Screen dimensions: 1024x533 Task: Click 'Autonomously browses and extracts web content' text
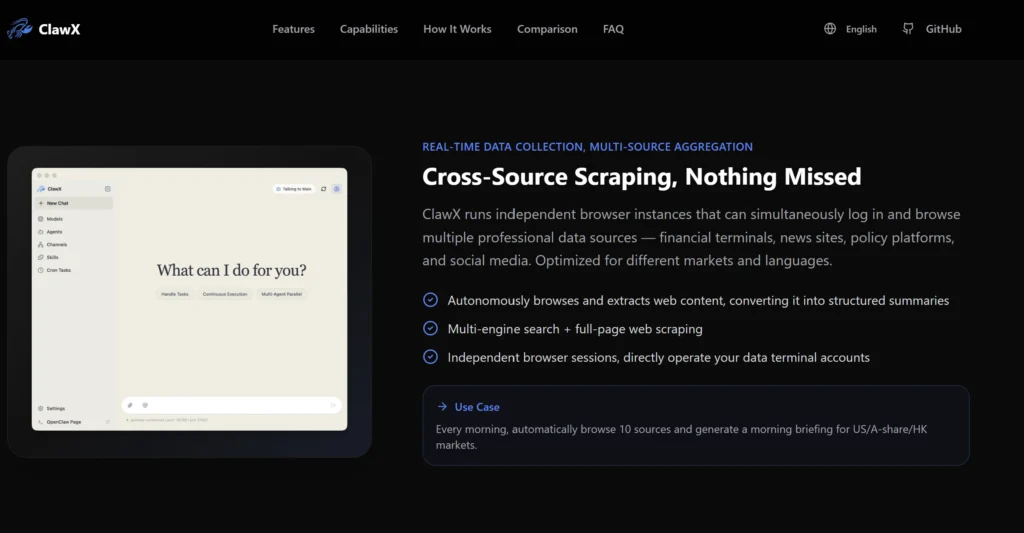698,300
